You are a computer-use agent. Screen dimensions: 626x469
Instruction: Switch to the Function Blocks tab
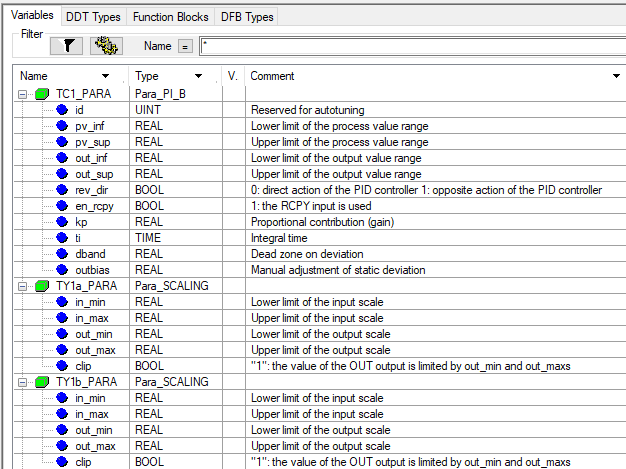(170, 17)
